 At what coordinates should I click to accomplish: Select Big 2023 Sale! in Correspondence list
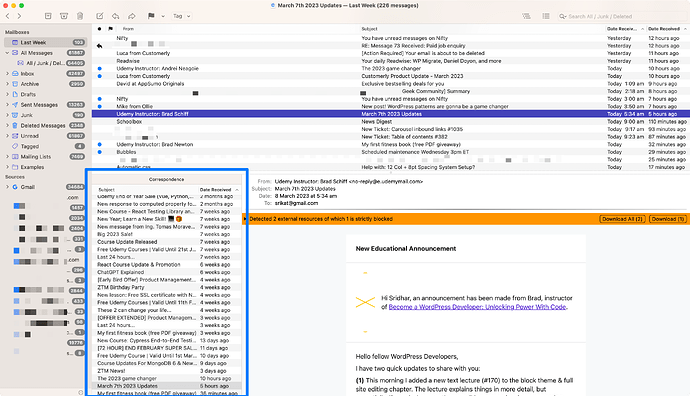pyautogui.click(x=167, y=234)
